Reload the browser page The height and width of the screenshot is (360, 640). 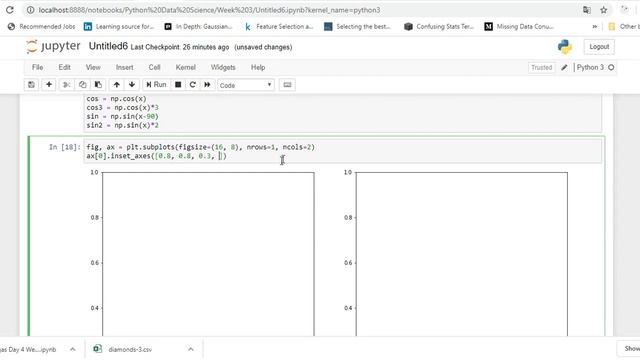pos(9,10)
